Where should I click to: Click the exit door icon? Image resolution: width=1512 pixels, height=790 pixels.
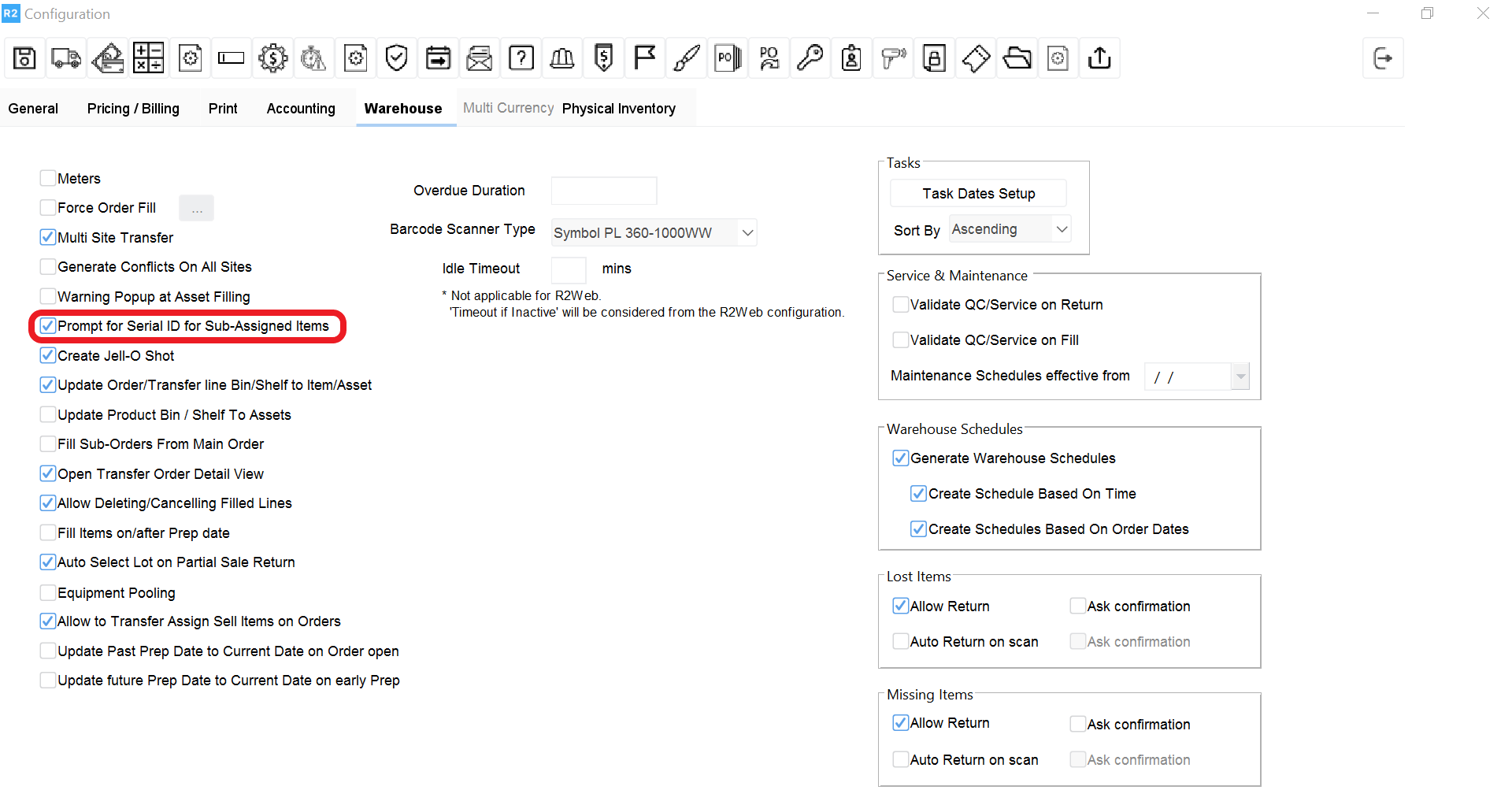pos(1382,58)
